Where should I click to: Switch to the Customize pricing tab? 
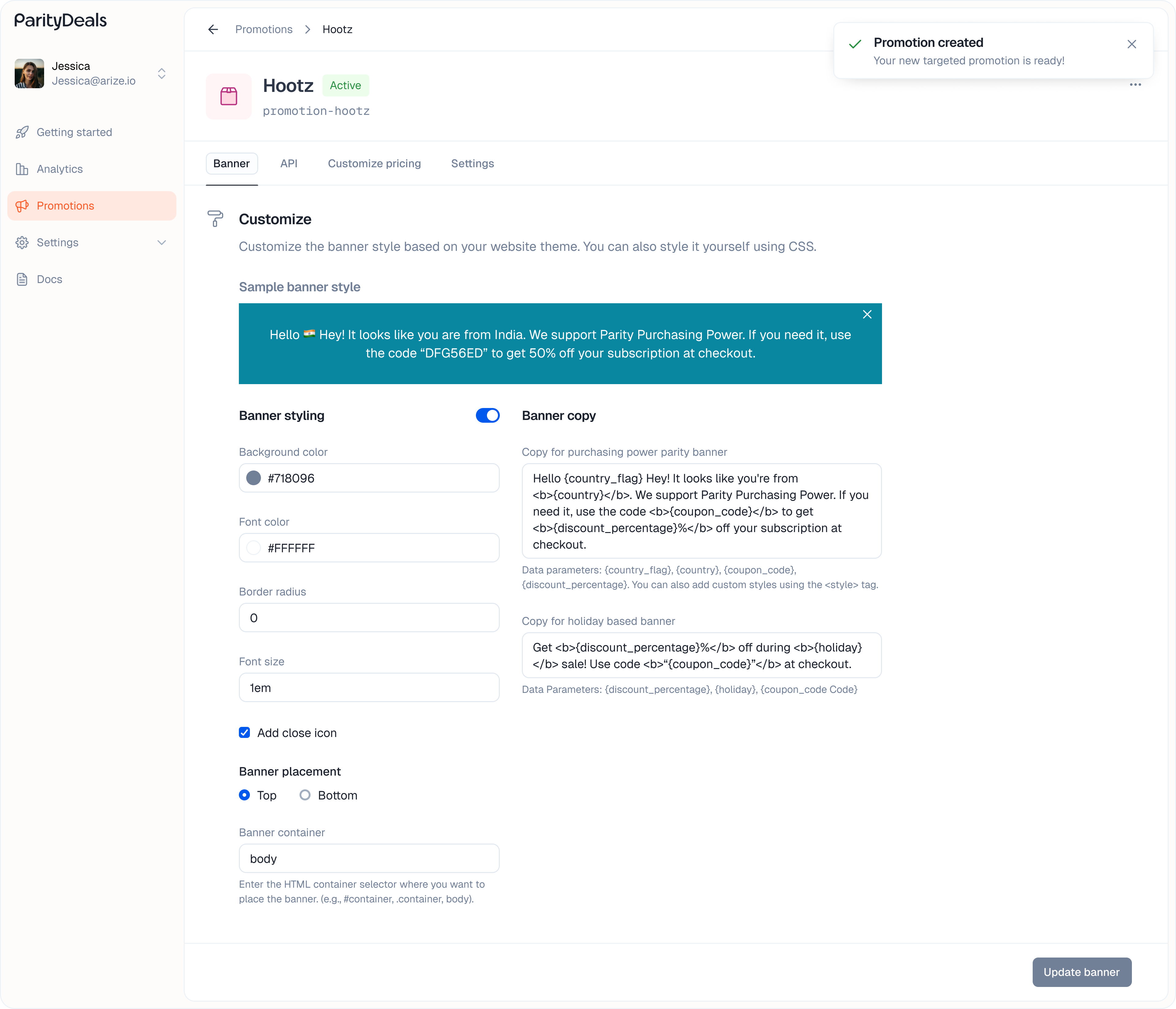(x=374, y=164)
